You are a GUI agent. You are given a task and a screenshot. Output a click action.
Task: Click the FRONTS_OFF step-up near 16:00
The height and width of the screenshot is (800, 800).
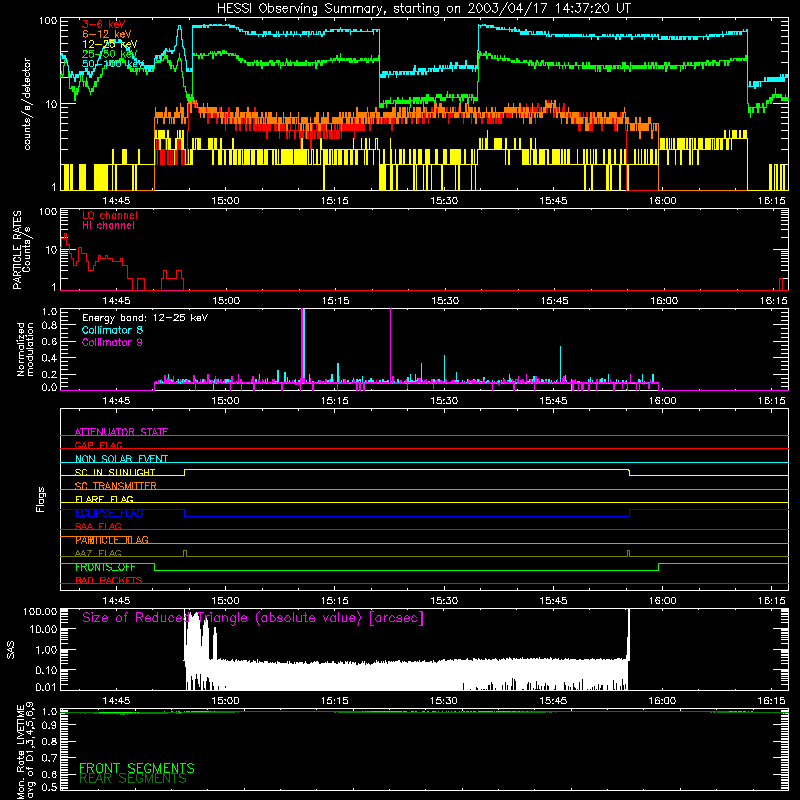658,567
